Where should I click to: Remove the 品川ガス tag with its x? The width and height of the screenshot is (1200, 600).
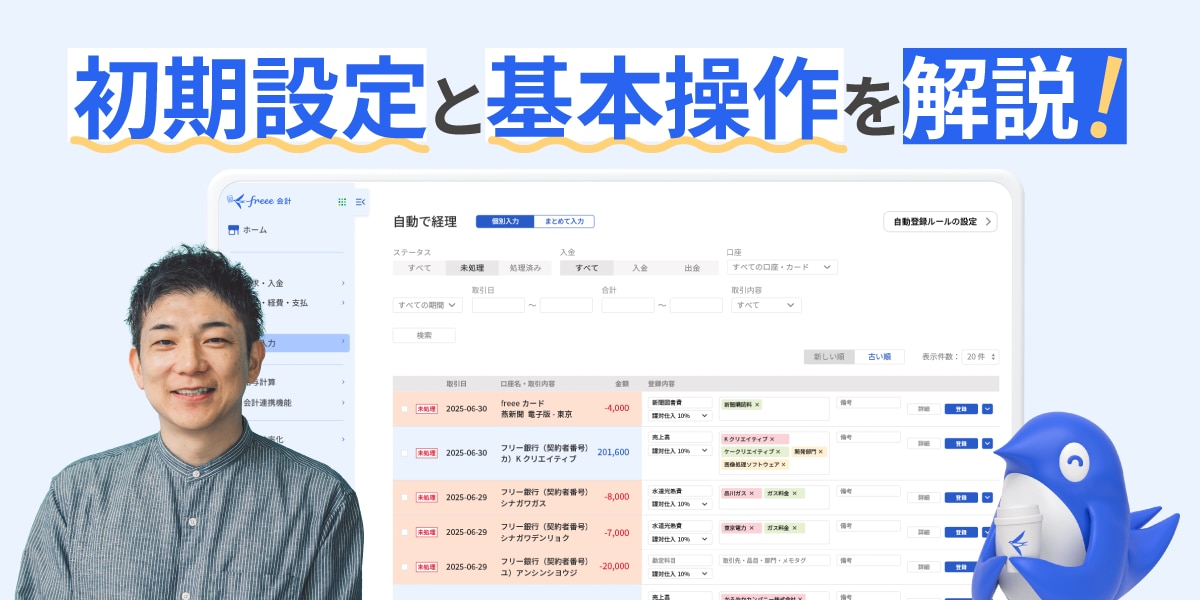[x=752, y=493]
